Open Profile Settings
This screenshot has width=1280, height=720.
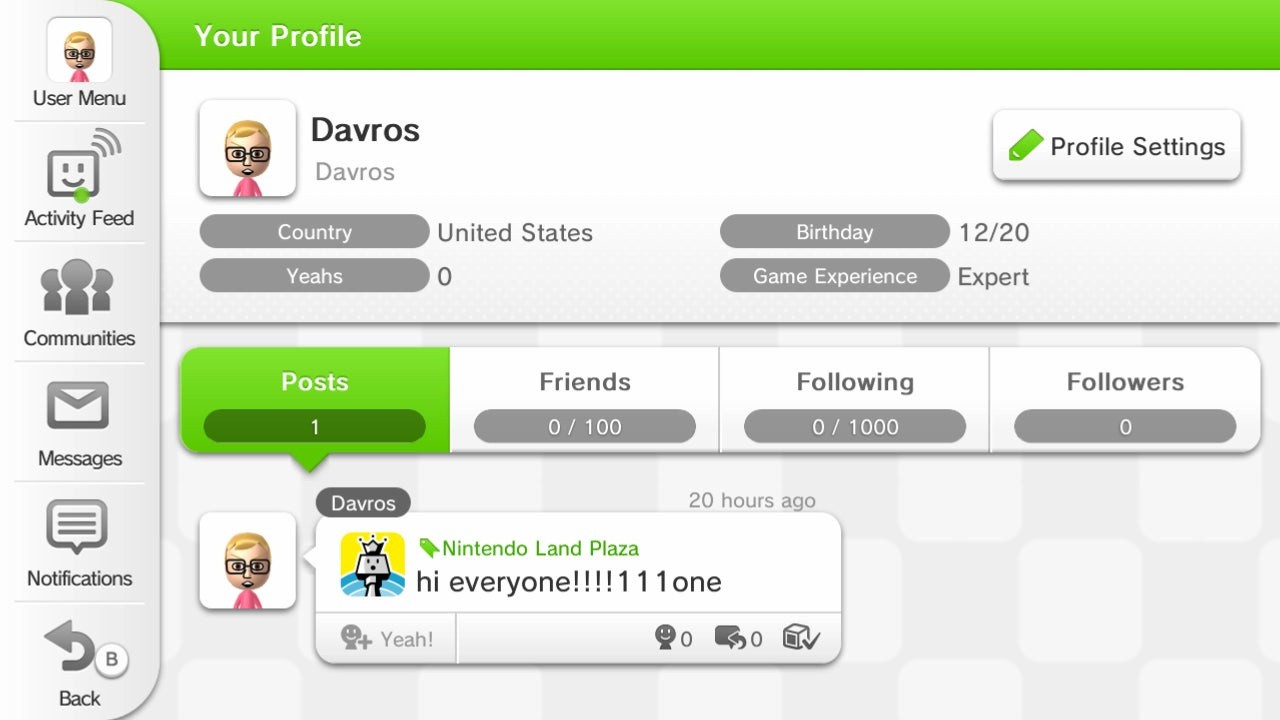1116,146
